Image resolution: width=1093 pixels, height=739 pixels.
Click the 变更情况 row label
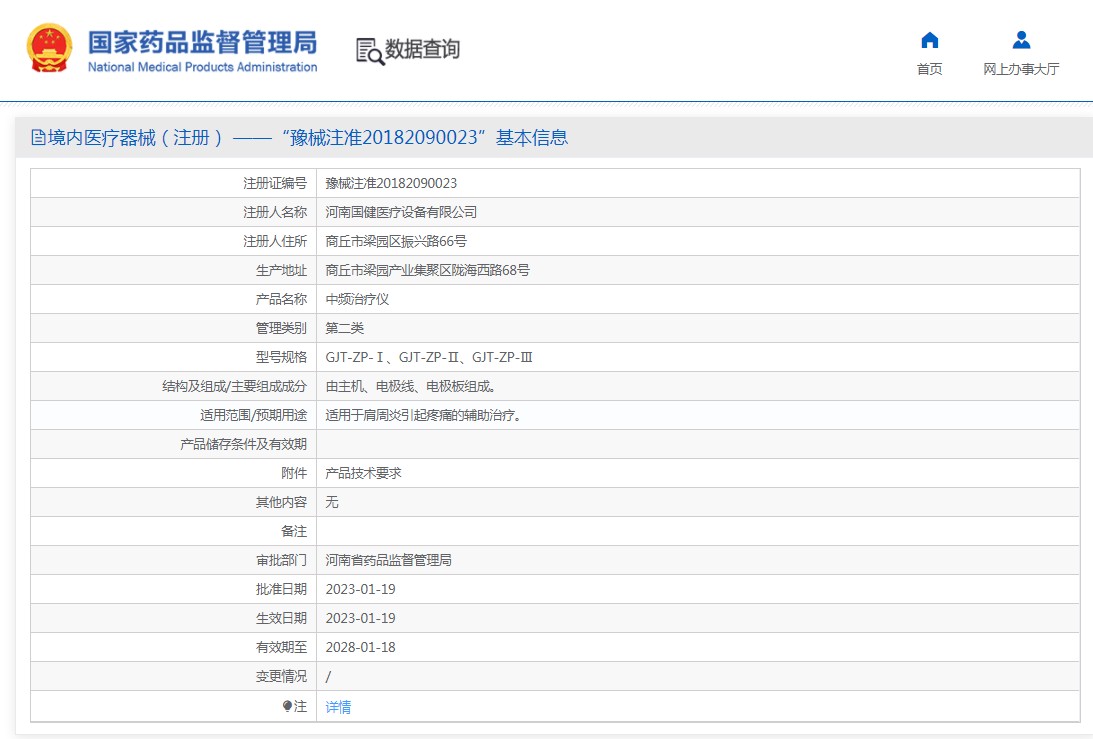tap(281, 676)
